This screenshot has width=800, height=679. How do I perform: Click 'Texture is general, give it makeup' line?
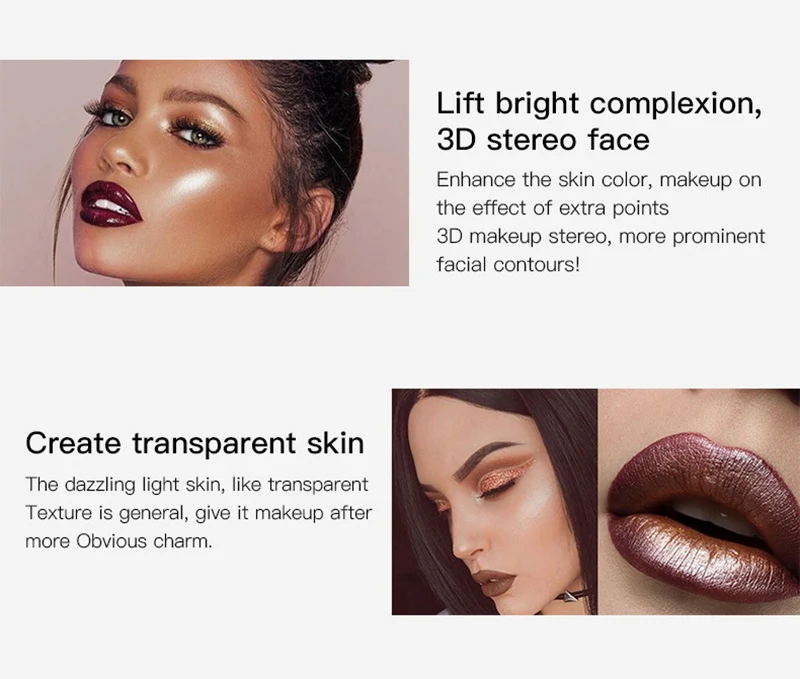tap(199, 513)
